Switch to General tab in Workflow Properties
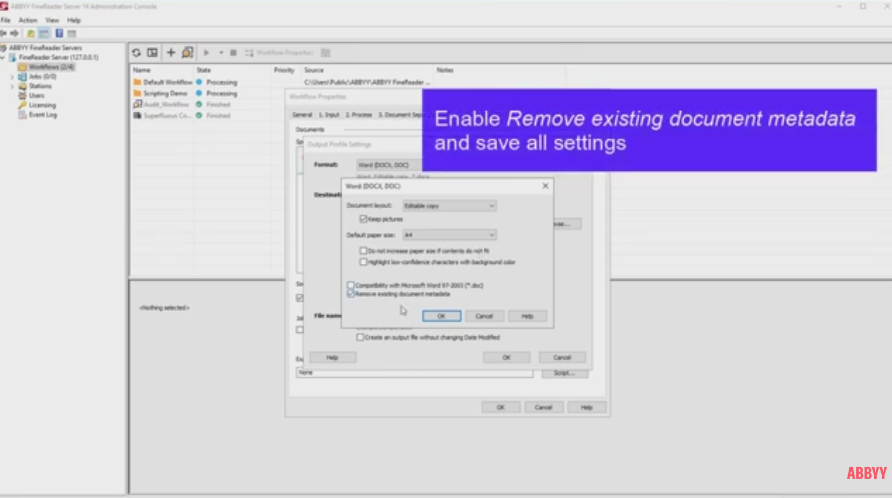 click(302, 115)
